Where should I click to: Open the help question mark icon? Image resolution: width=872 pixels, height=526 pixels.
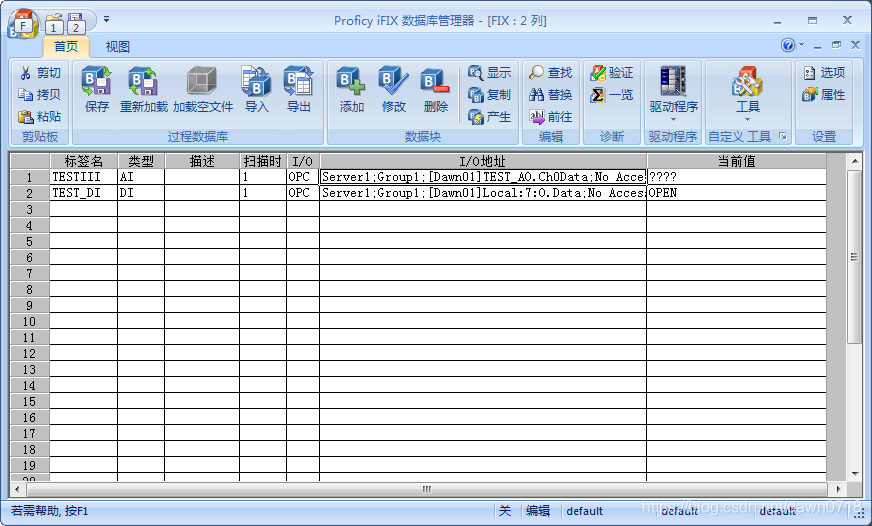(787, 45)
